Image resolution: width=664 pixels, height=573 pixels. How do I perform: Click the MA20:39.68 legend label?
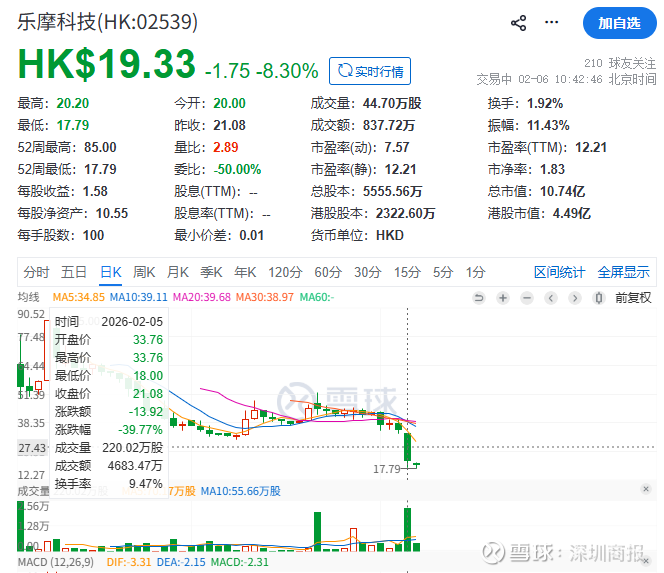[202, 297]
